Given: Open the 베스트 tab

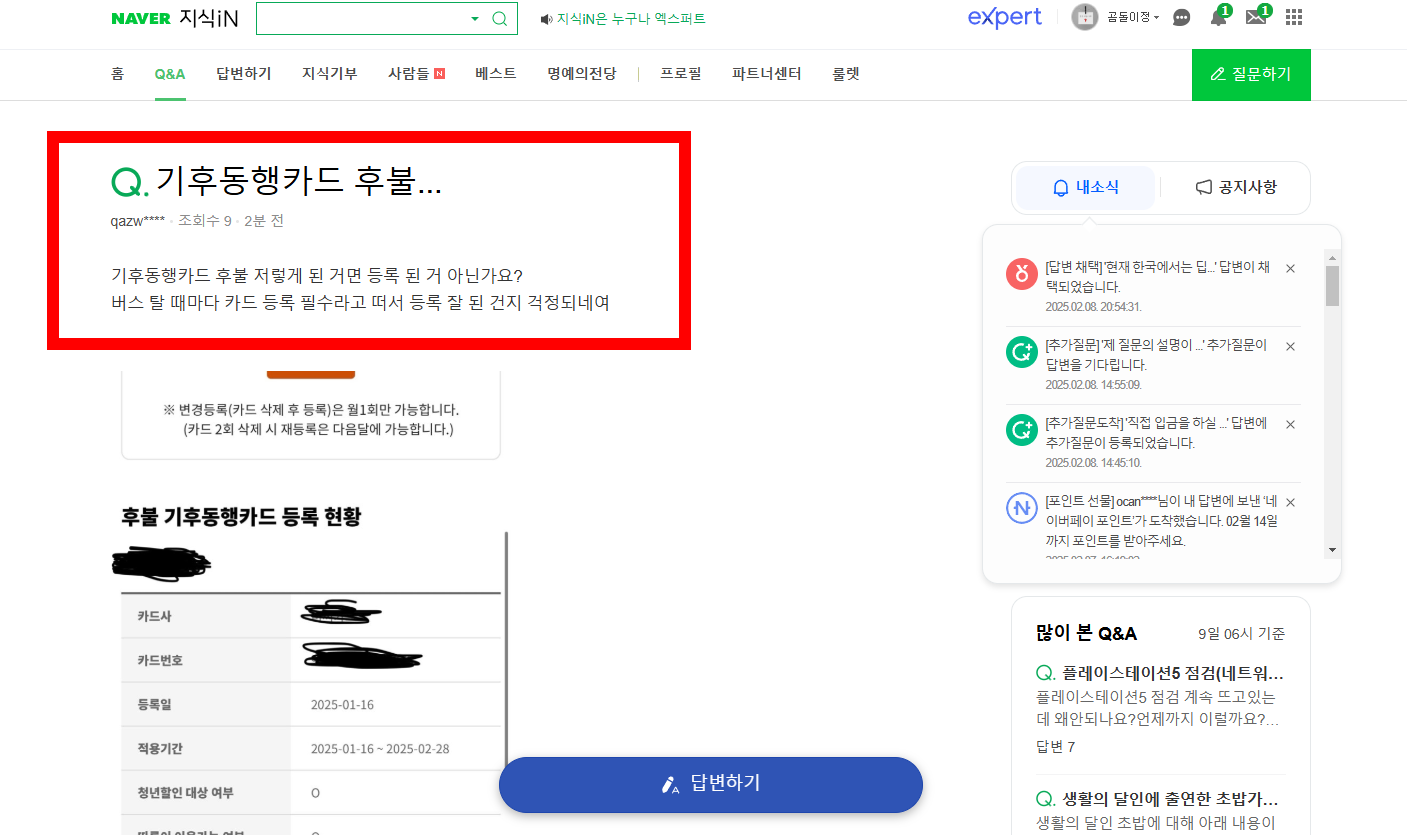Looking at the screenshot, I should [x=496, y=74].
